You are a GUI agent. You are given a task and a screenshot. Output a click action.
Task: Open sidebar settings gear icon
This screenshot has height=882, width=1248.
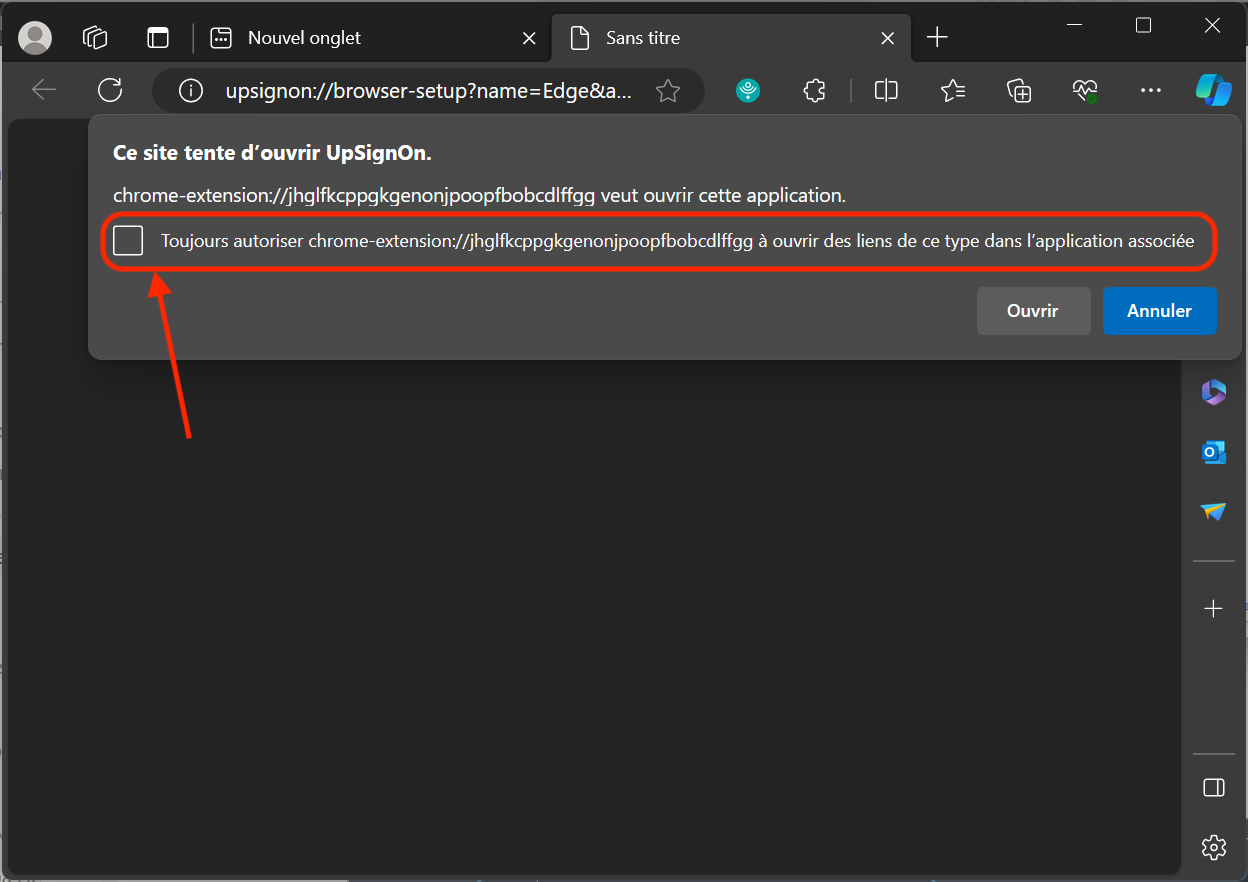tap(1213, 848)
